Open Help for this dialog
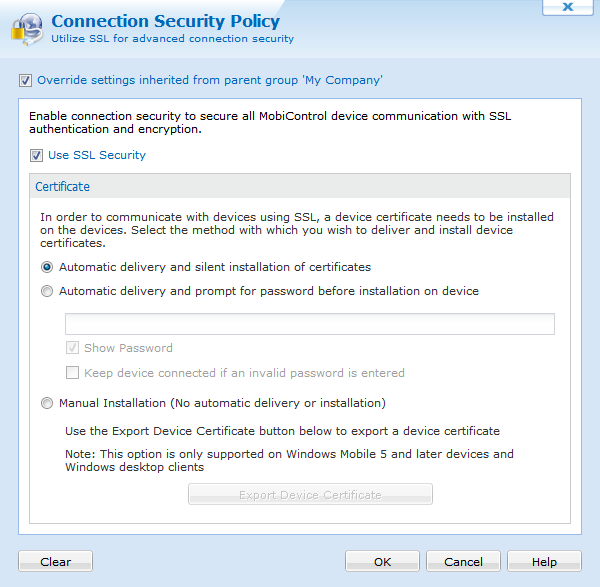This screenshot has height=587, width=600. tap(544, 561)
